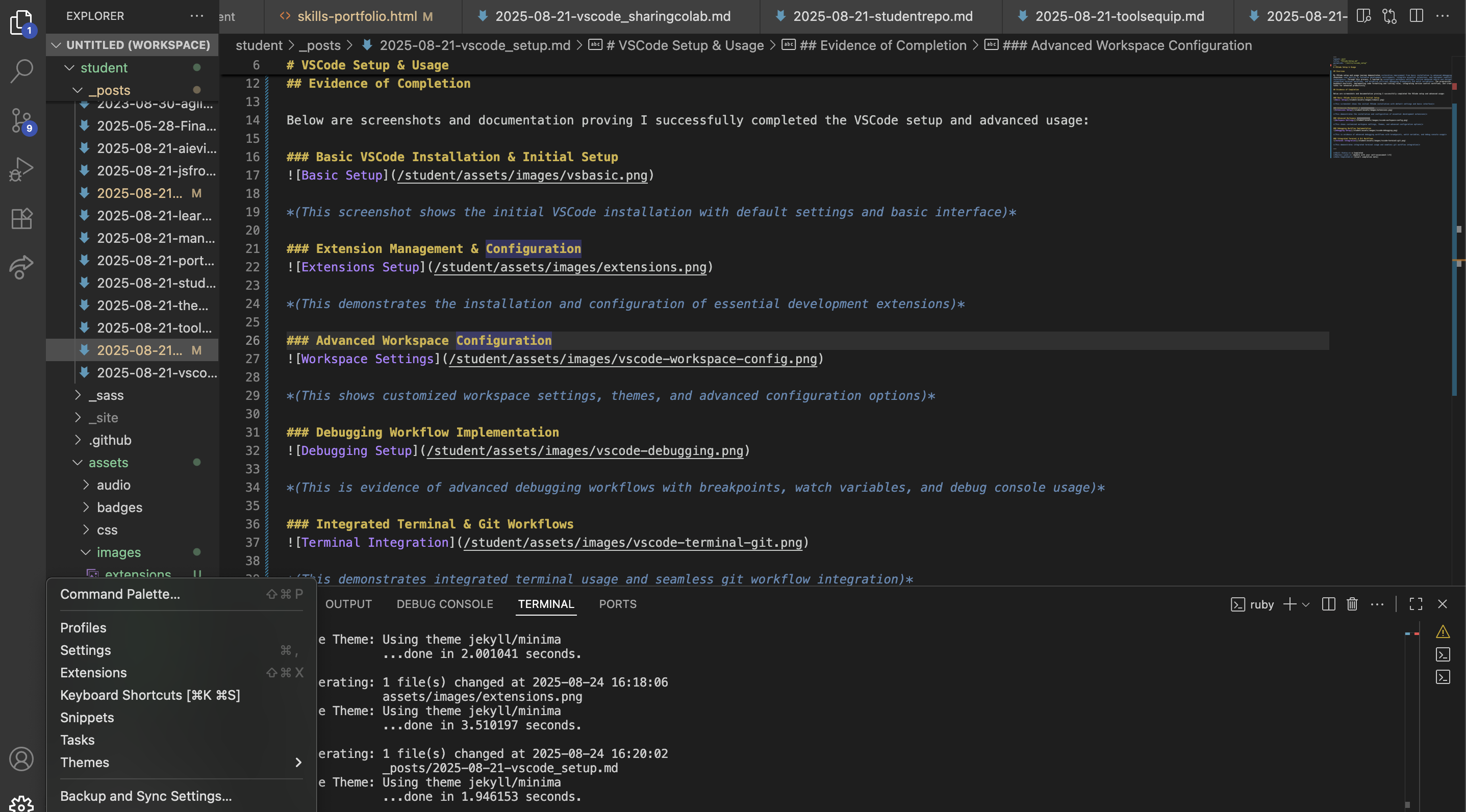This screenshot has width=1466, height=812.
Task: Open the Search view in activity bar
Action: 21,71
